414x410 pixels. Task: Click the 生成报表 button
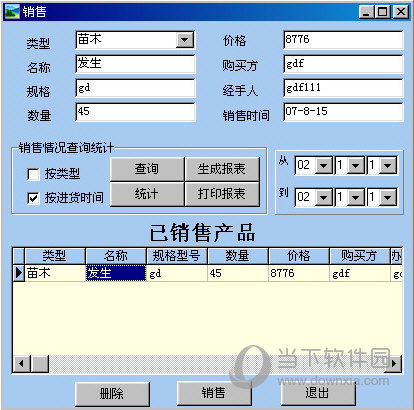pyautogui.click(x=222, y=169)
